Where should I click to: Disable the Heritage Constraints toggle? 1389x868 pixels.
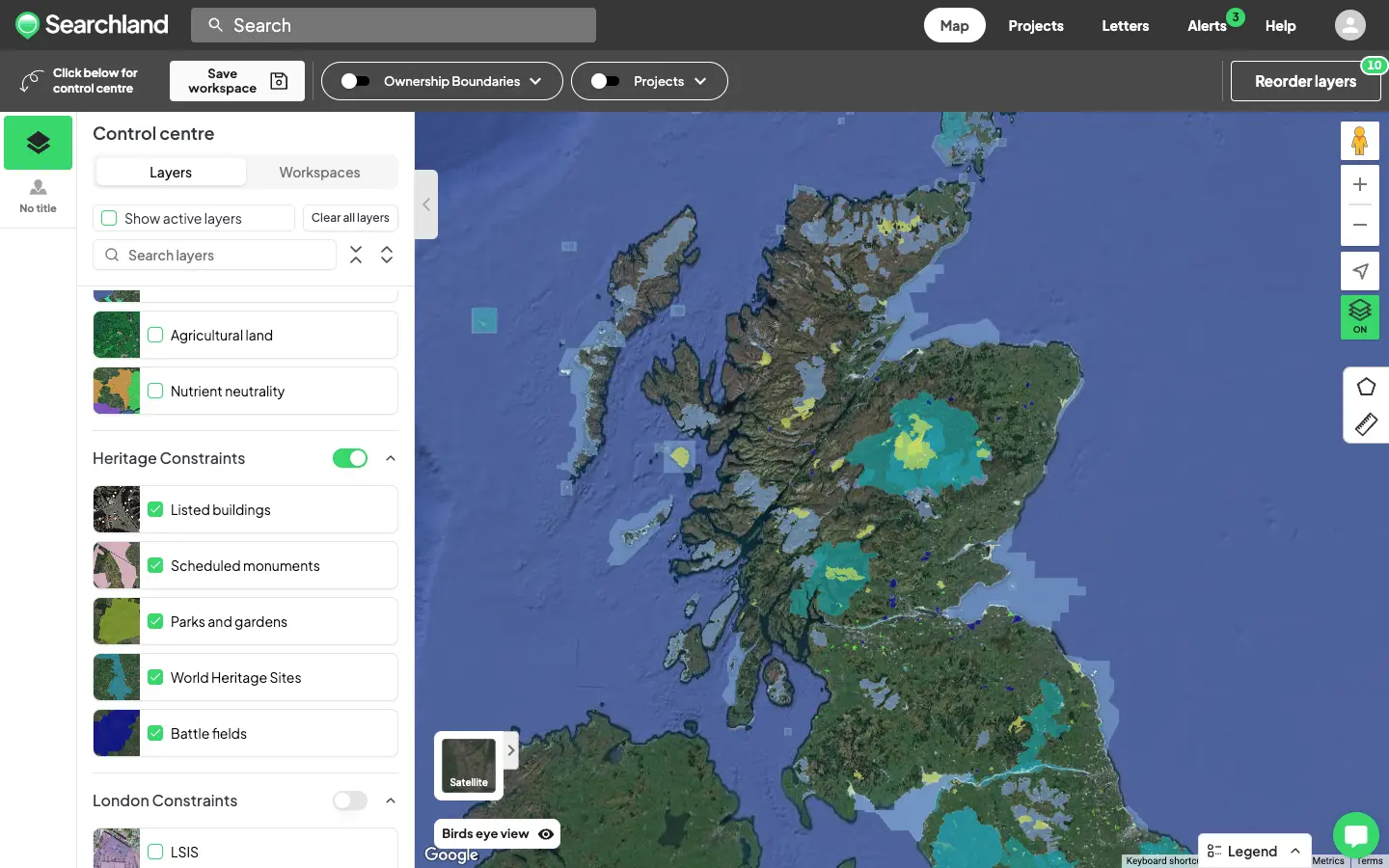tap(350, 458)
